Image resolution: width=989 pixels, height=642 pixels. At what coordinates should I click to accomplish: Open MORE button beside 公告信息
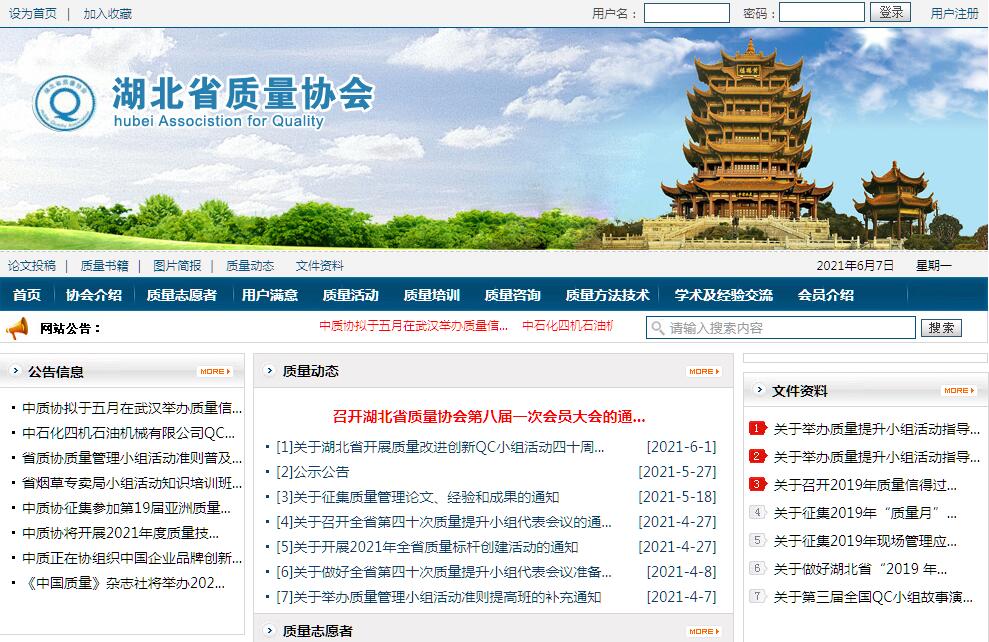(x=215, y=371)
